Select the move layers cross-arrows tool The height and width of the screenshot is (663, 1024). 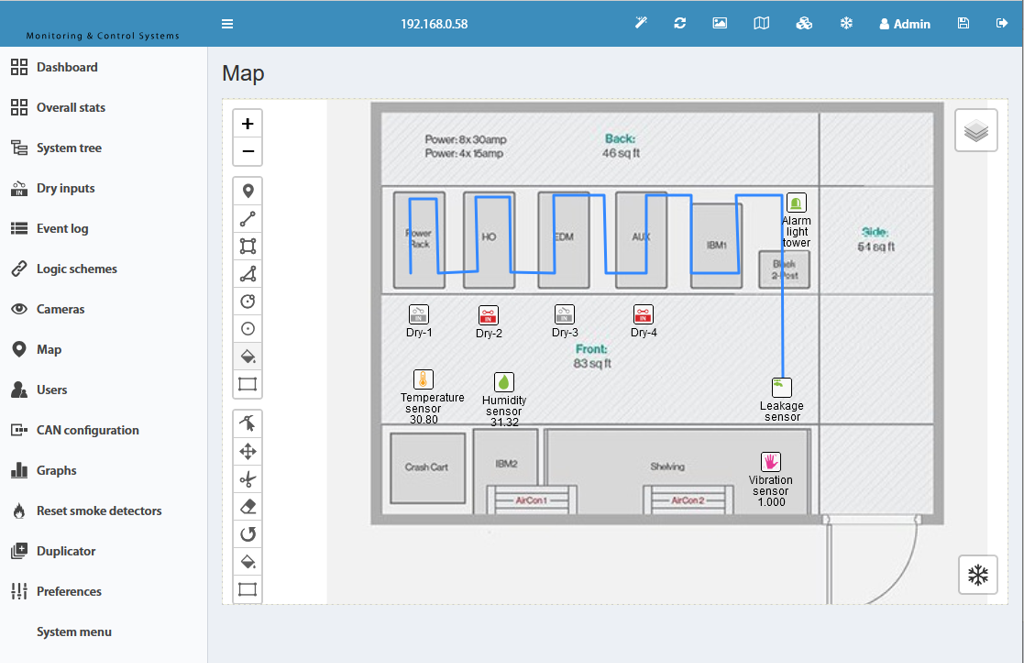[x=248, y=451]
